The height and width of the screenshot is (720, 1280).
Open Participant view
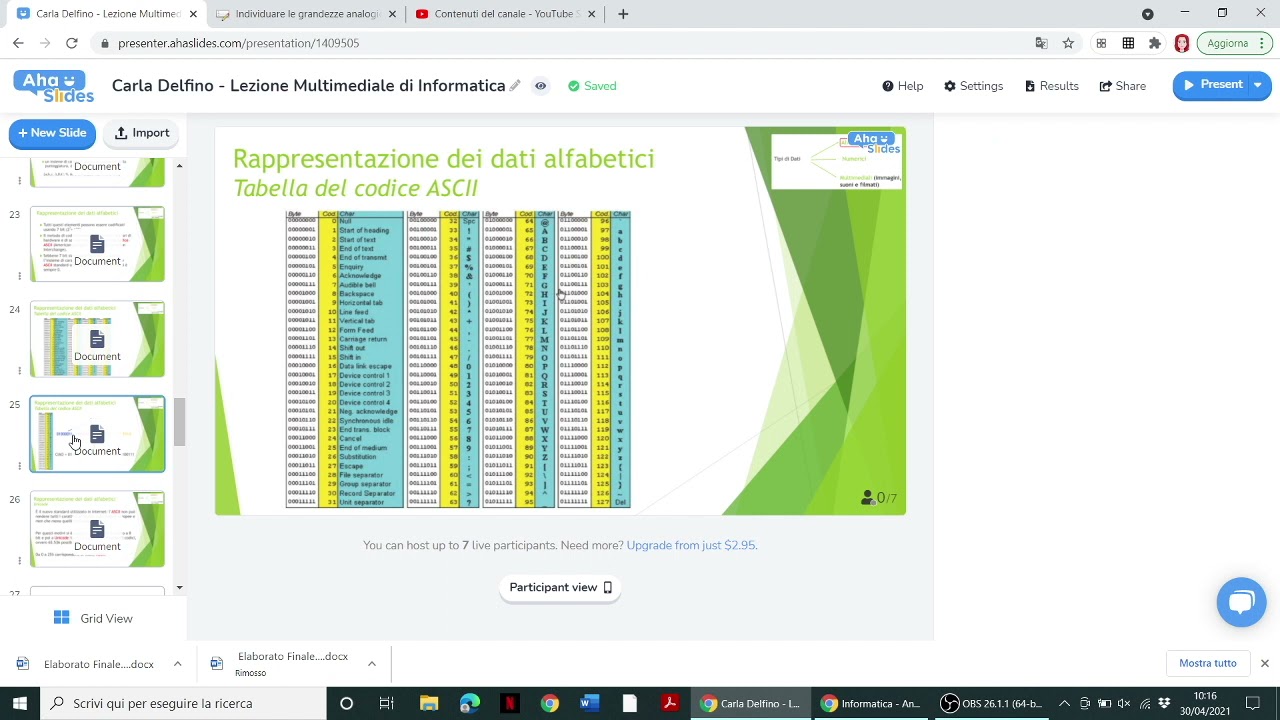tap(560, 587)
